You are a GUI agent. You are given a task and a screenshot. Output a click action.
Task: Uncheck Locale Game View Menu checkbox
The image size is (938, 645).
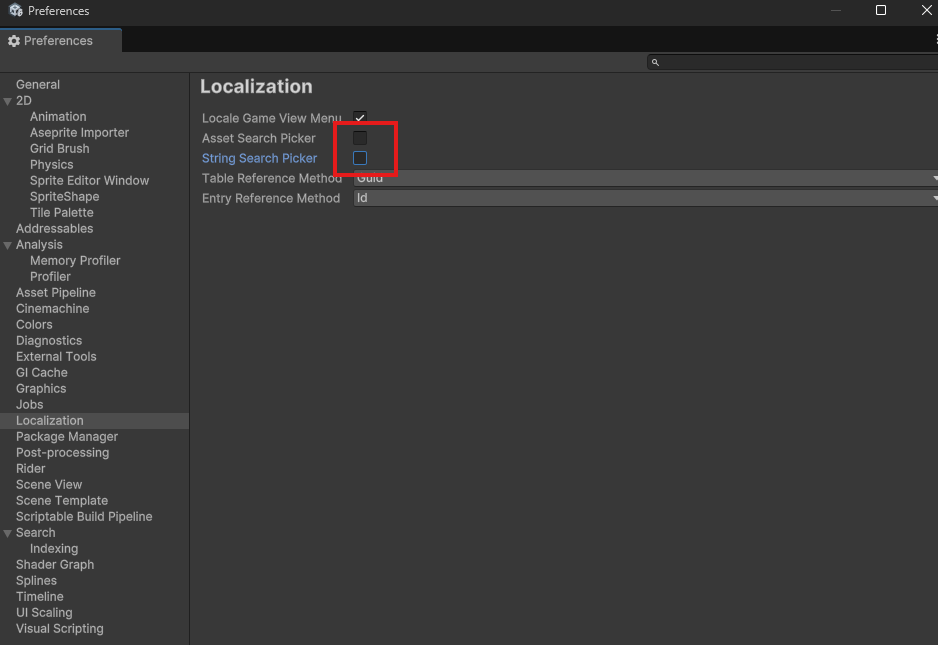[360, 118]
